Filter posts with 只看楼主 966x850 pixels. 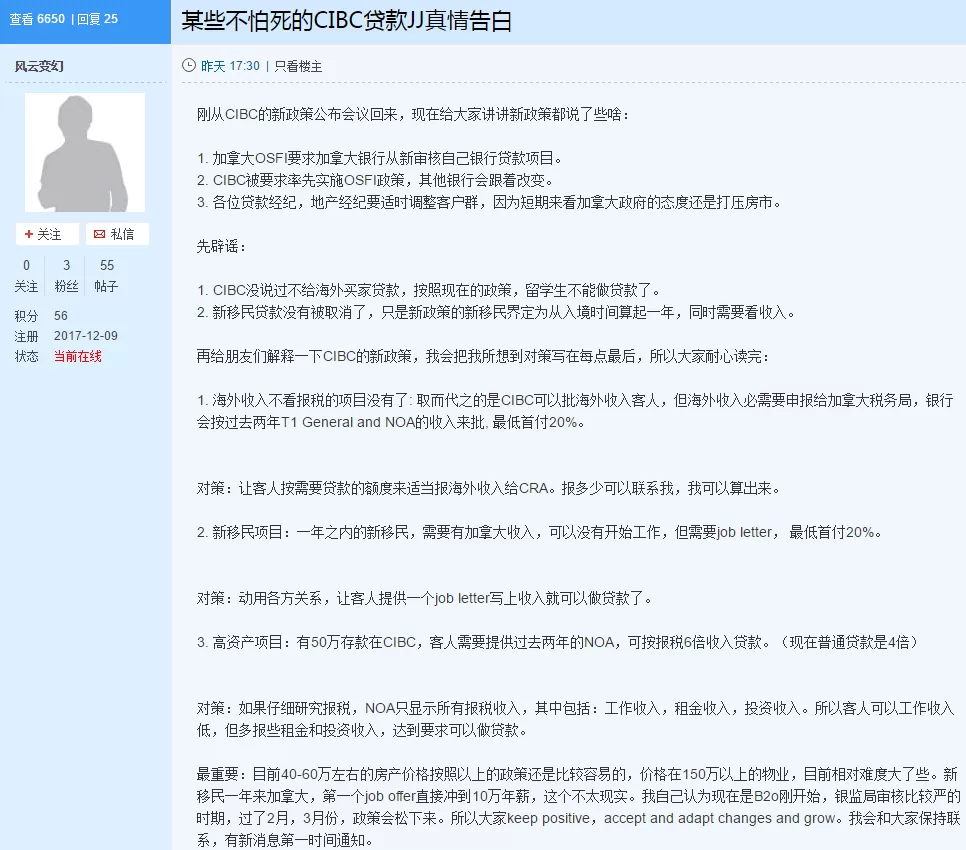click(x=298, y=66)
